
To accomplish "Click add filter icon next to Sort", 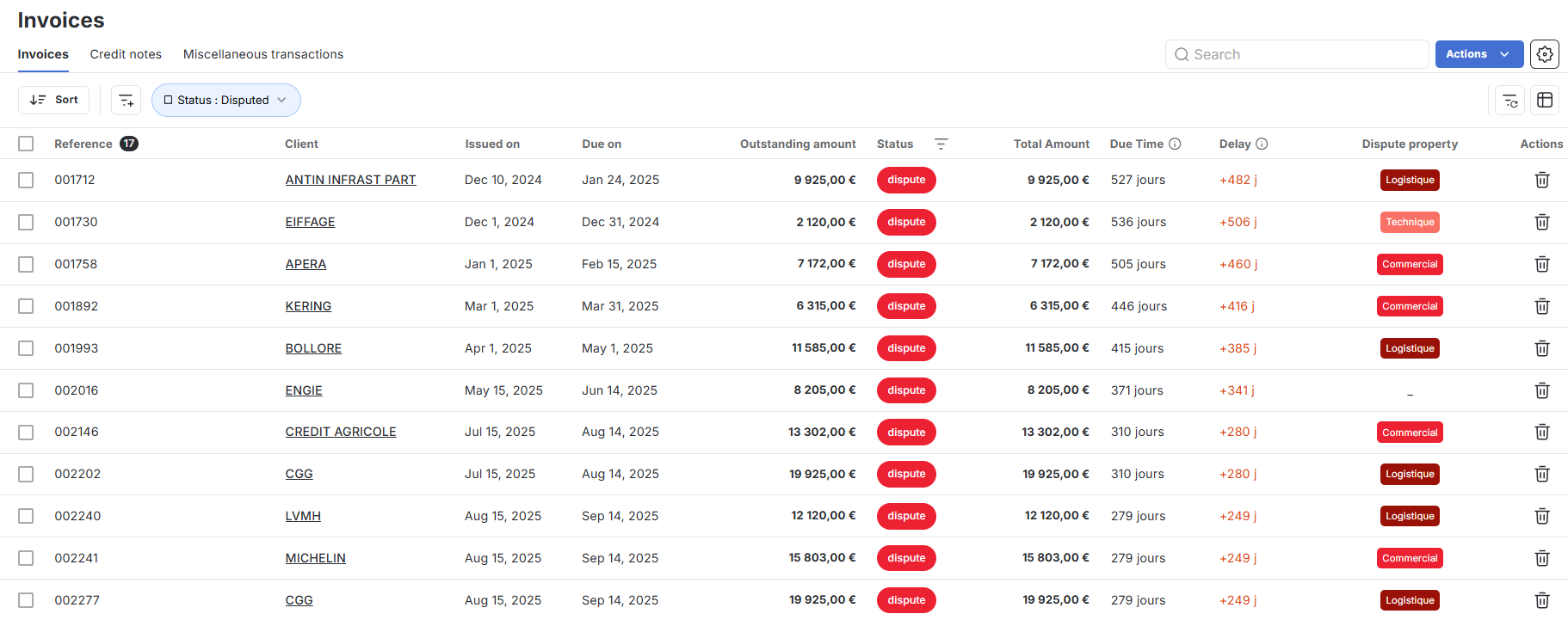I will [x=127, y=101].
